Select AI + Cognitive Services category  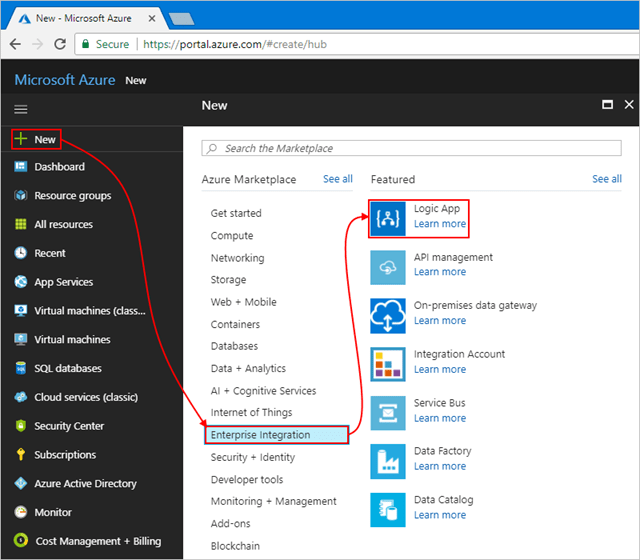click(x=263, y=391)
